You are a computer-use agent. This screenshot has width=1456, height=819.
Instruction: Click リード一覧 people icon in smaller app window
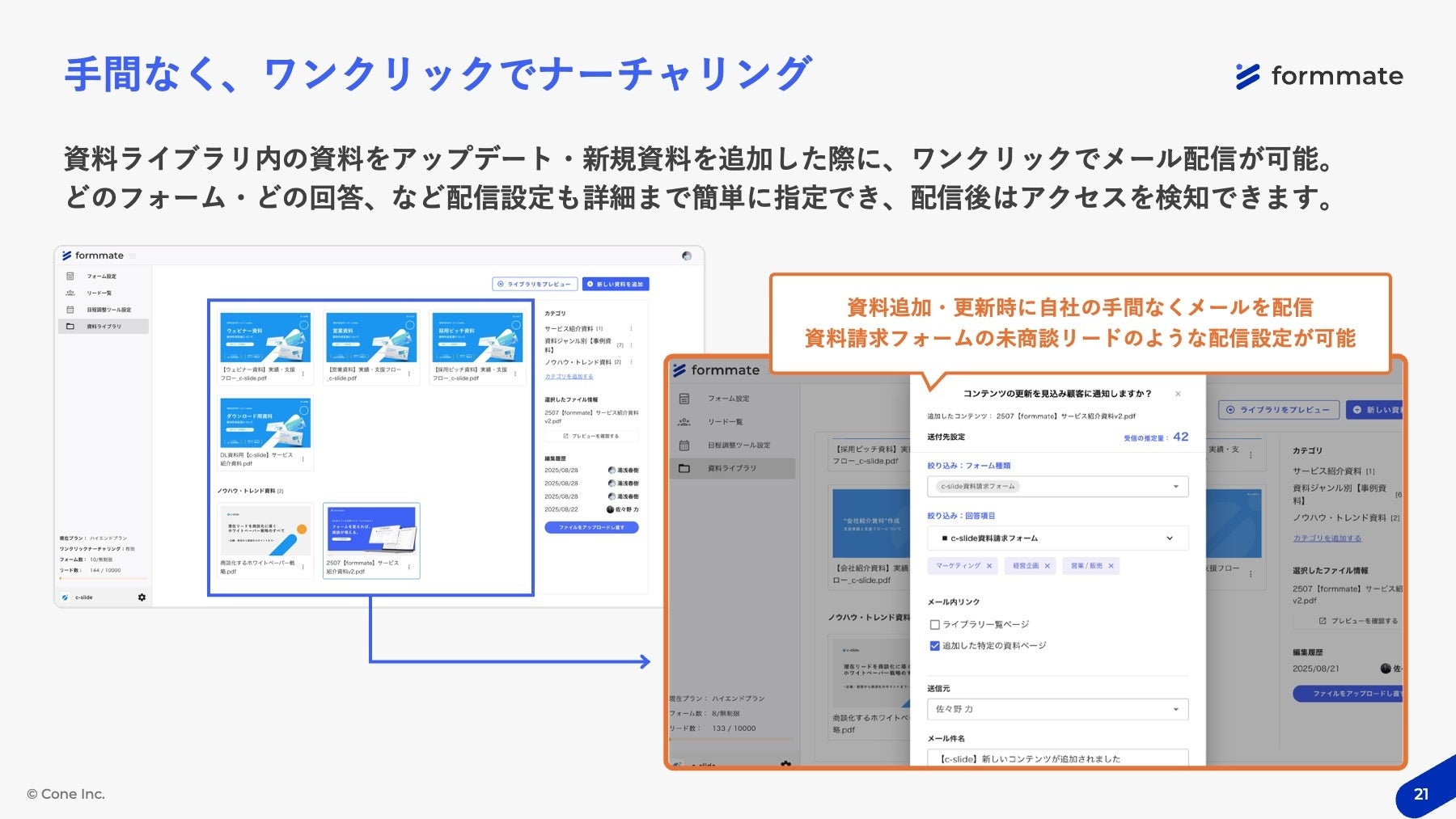pyautogui.click(x=70, y=293)
